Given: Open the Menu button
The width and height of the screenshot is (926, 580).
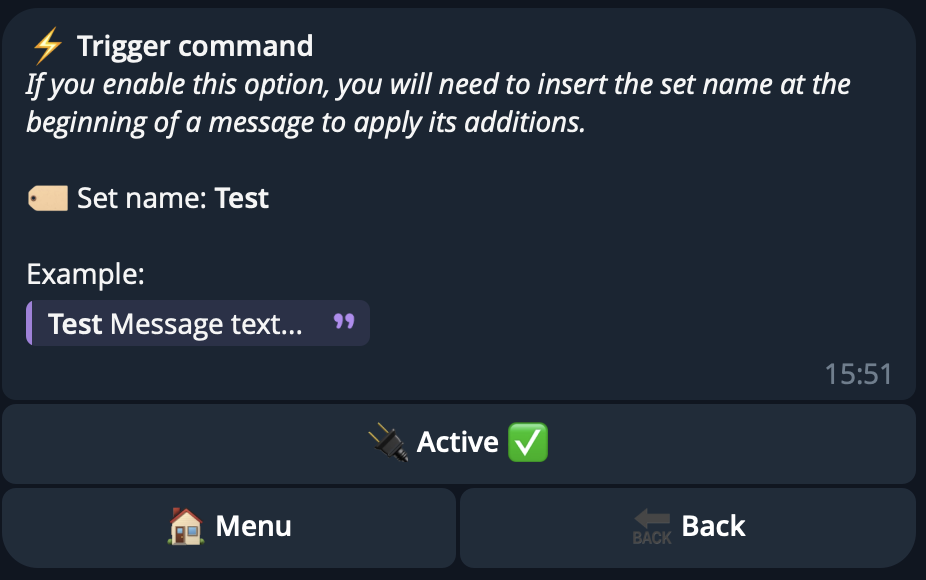Looking at the screenshot, I should [x=229, y=527].
